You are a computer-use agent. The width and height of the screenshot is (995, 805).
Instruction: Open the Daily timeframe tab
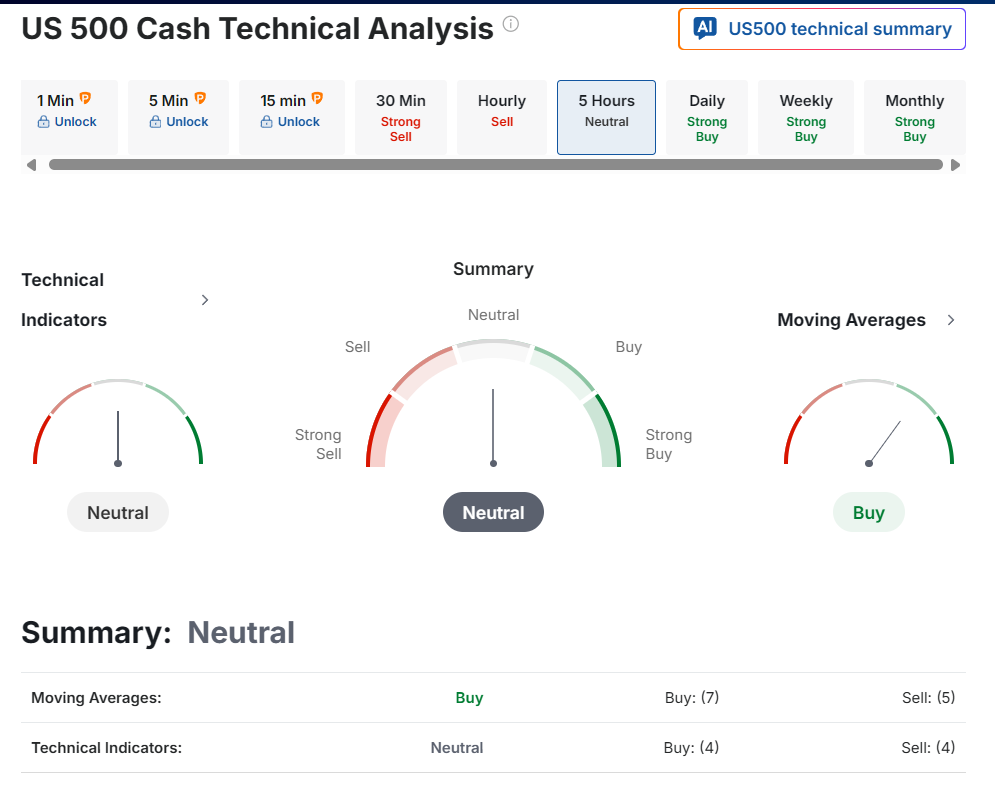(x=707, y=117)
